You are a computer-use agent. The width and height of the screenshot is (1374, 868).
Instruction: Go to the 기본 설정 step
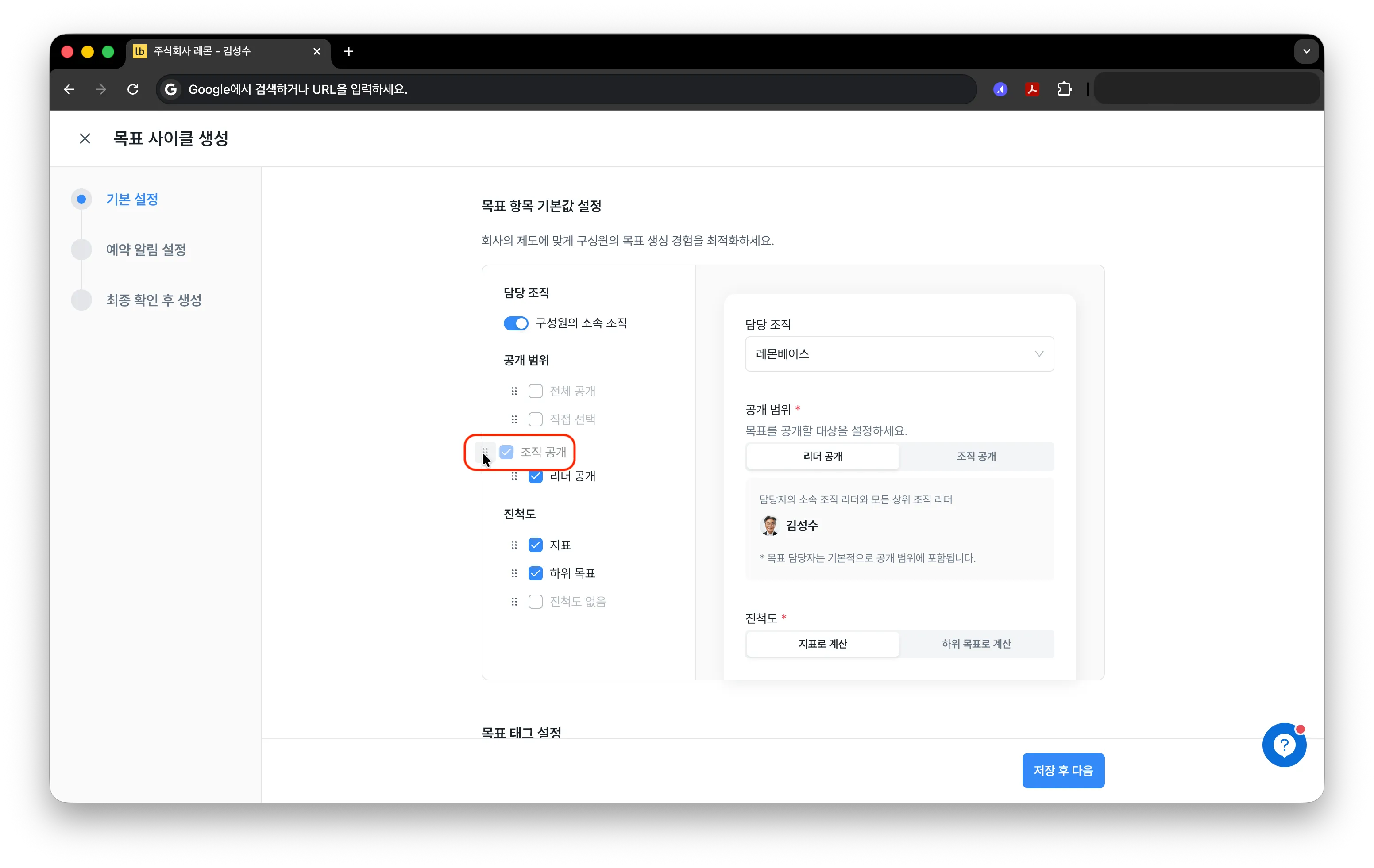point(132,199)
